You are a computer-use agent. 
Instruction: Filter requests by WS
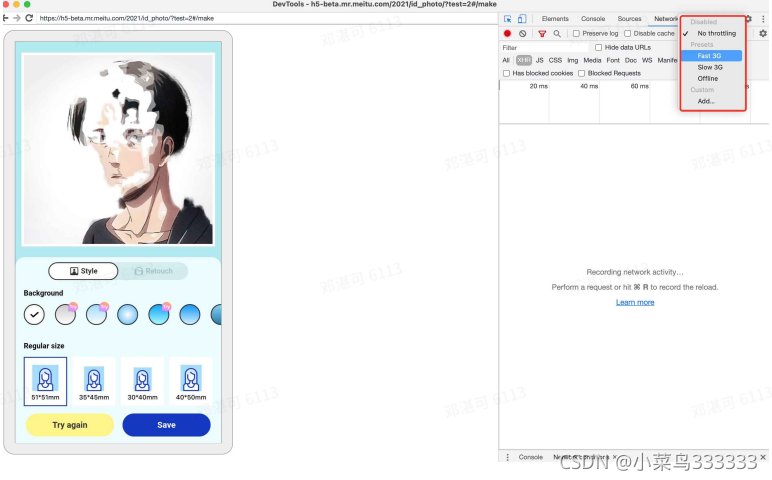click(x=647, y=60)
